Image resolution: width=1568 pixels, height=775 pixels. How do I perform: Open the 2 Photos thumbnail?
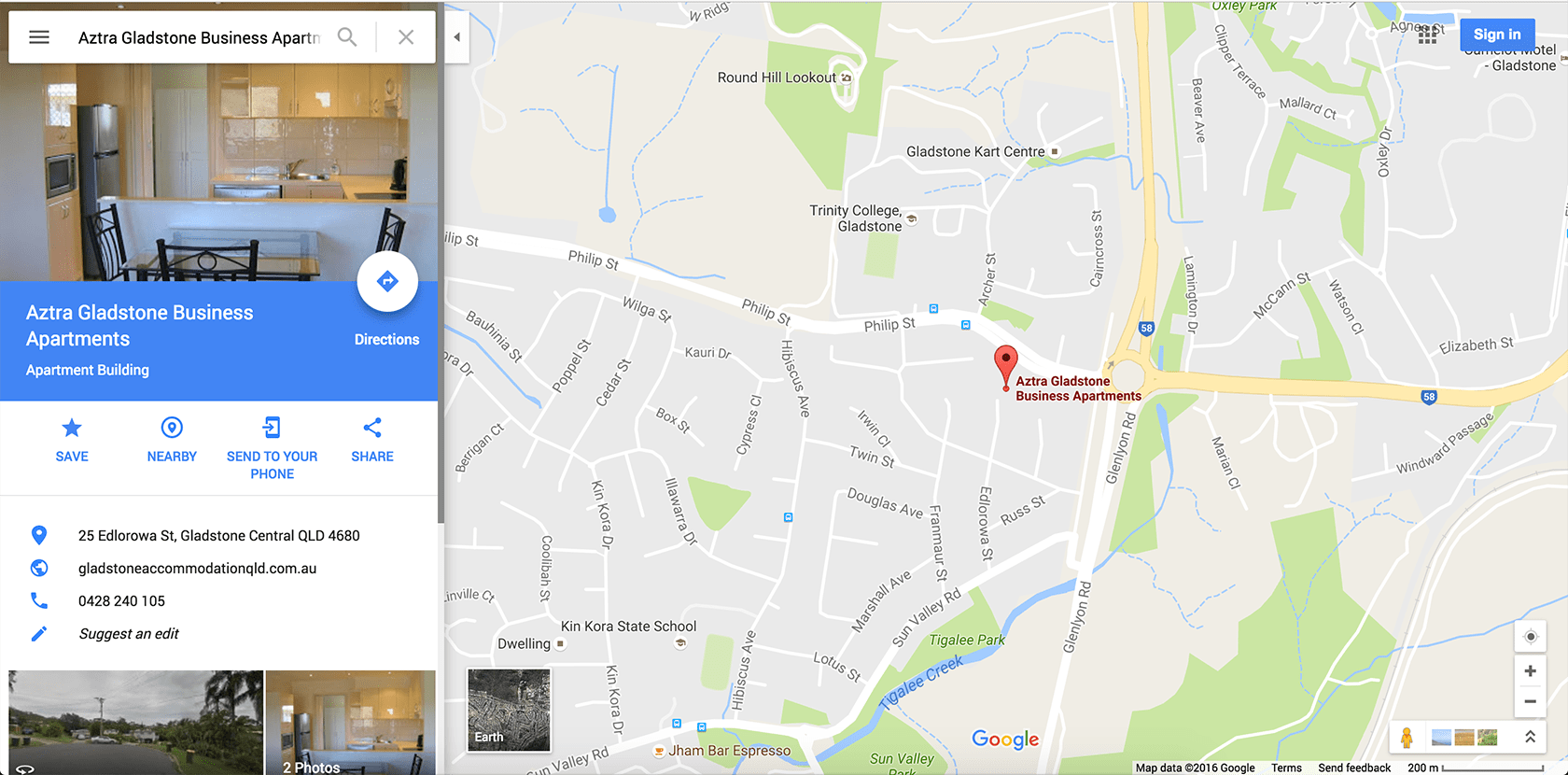pos(351,723)
